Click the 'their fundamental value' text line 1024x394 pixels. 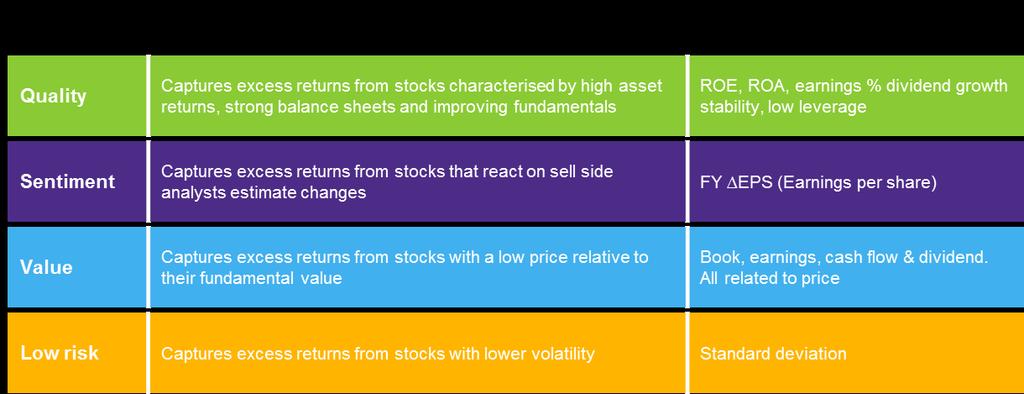tap(251, 278)
